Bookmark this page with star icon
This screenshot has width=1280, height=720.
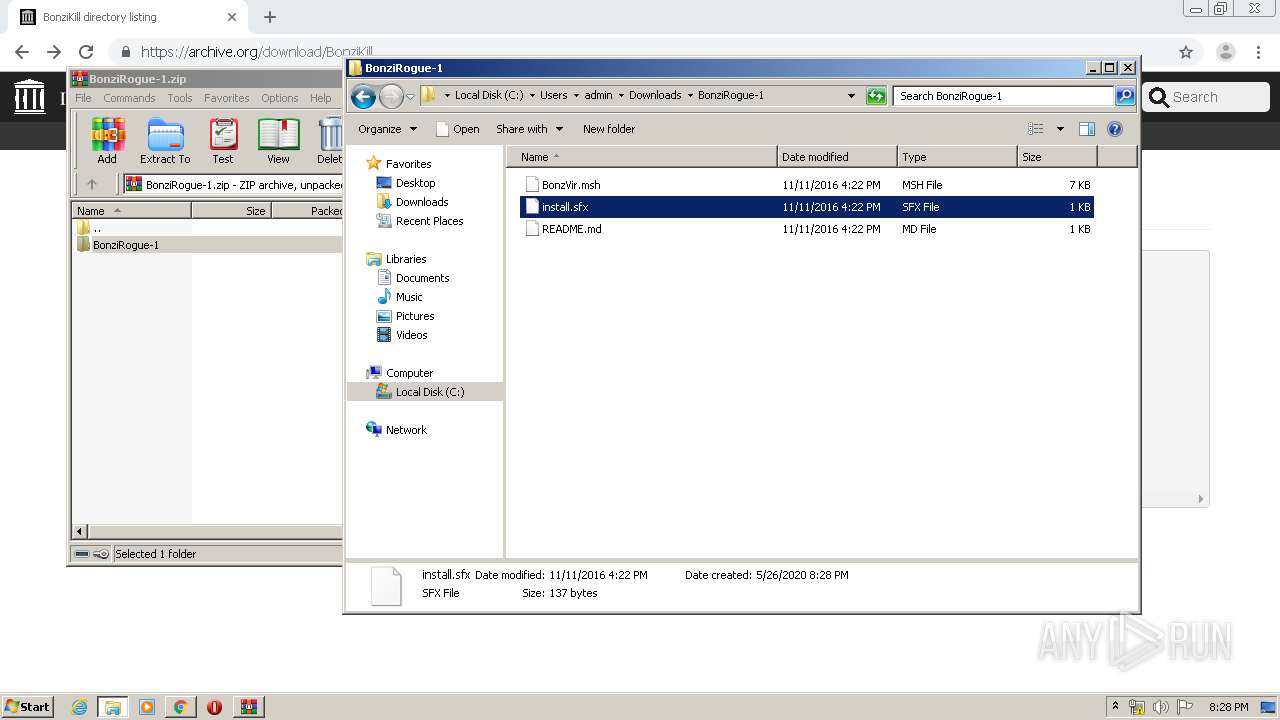pos(1186,52)
